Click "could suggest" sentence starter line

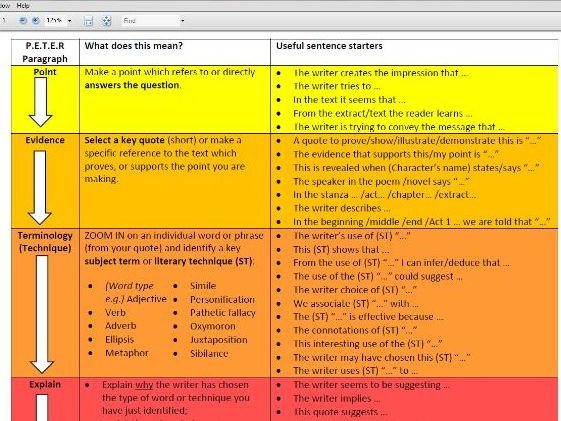point(378,276)
